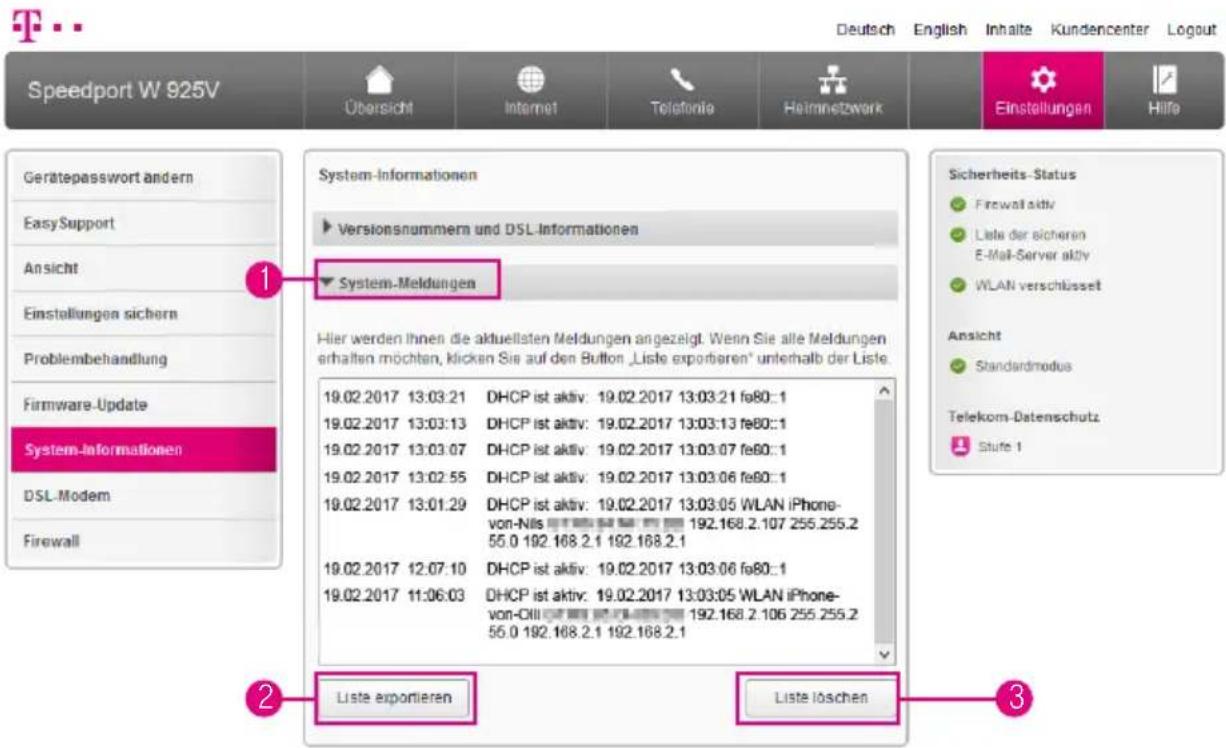Open Firmware-Update in sidebar
The image size is (1226, 748).
[143, 405]
